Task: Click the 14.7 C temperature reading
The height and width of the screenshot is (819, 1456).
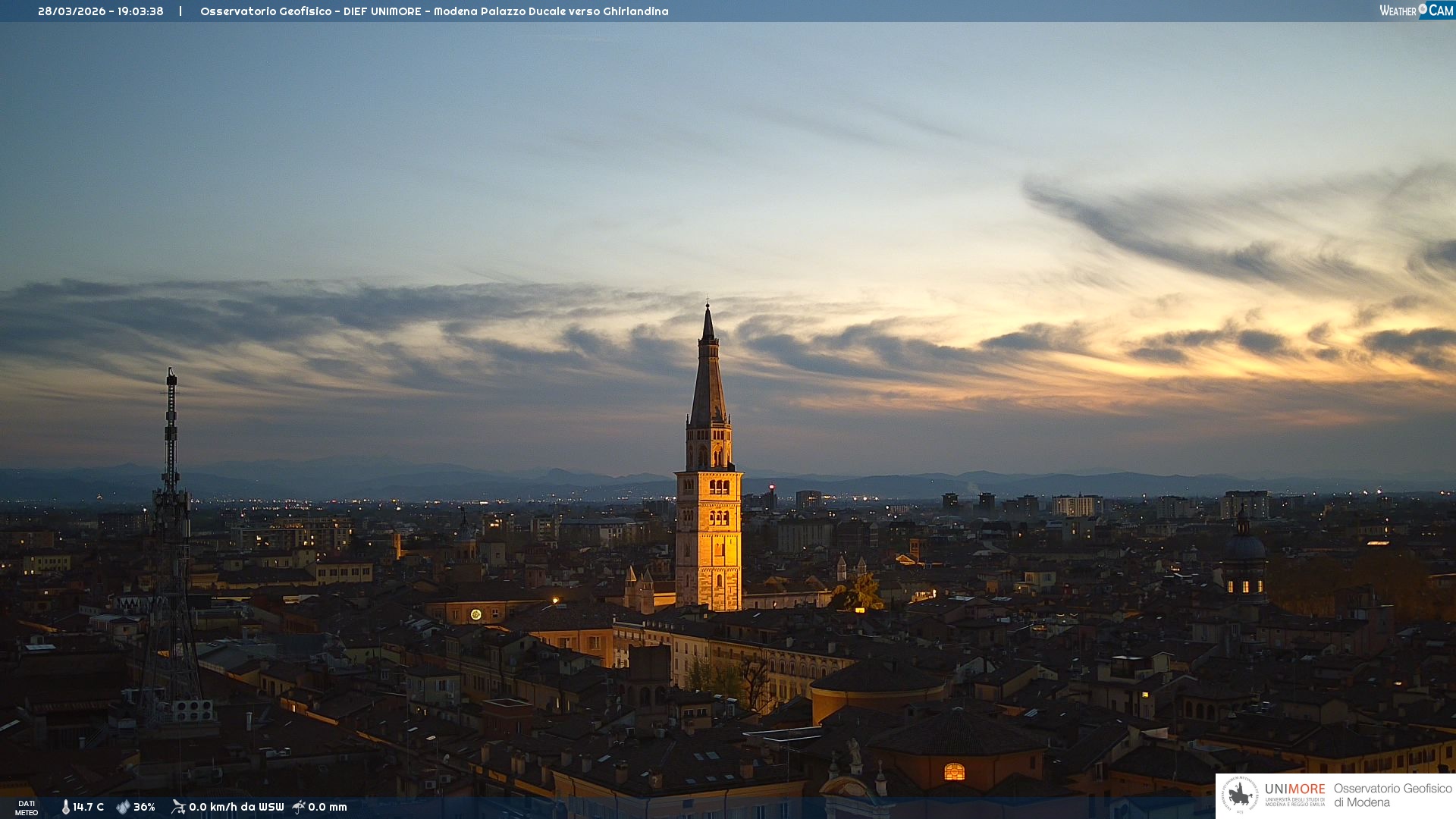Action: point(89,807)
